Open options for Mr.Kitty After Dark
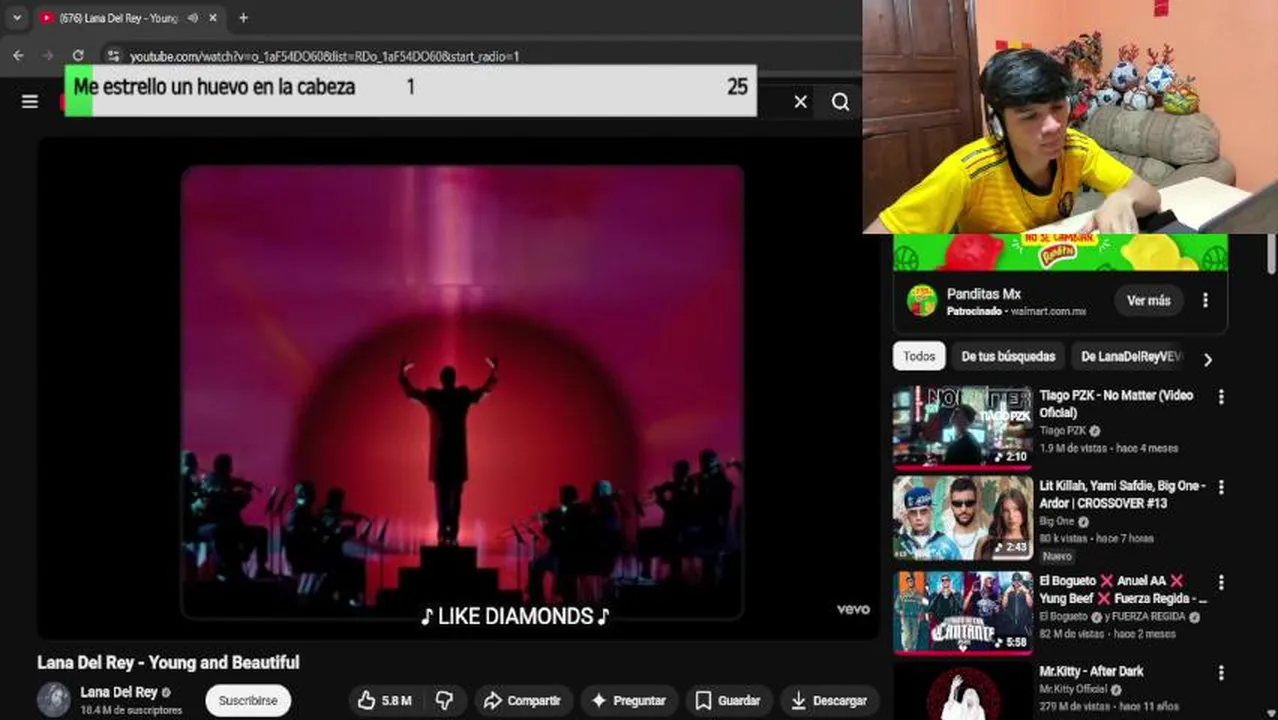 point(1220,673)
